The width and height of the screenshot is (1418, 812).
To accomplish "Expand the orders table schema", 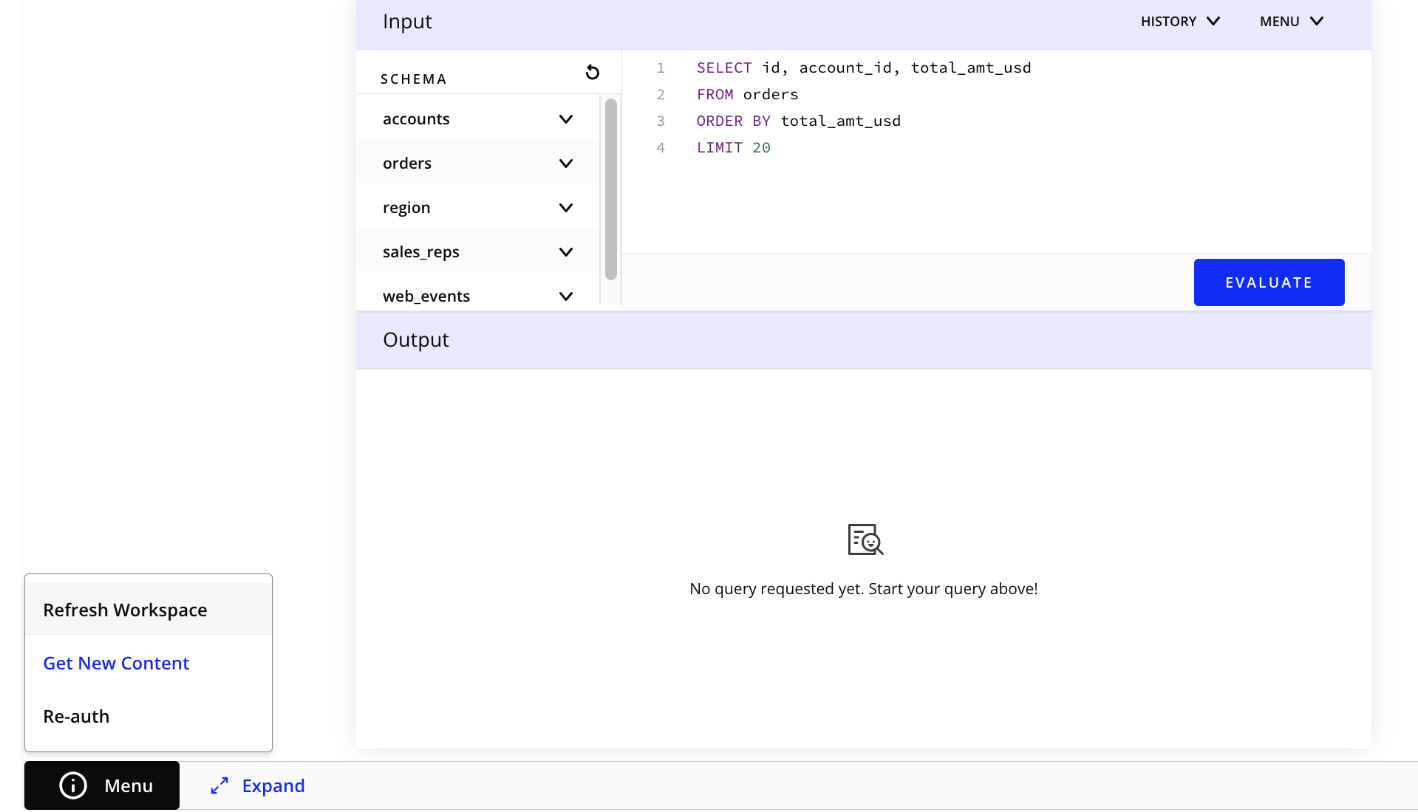I will point(566,162).
